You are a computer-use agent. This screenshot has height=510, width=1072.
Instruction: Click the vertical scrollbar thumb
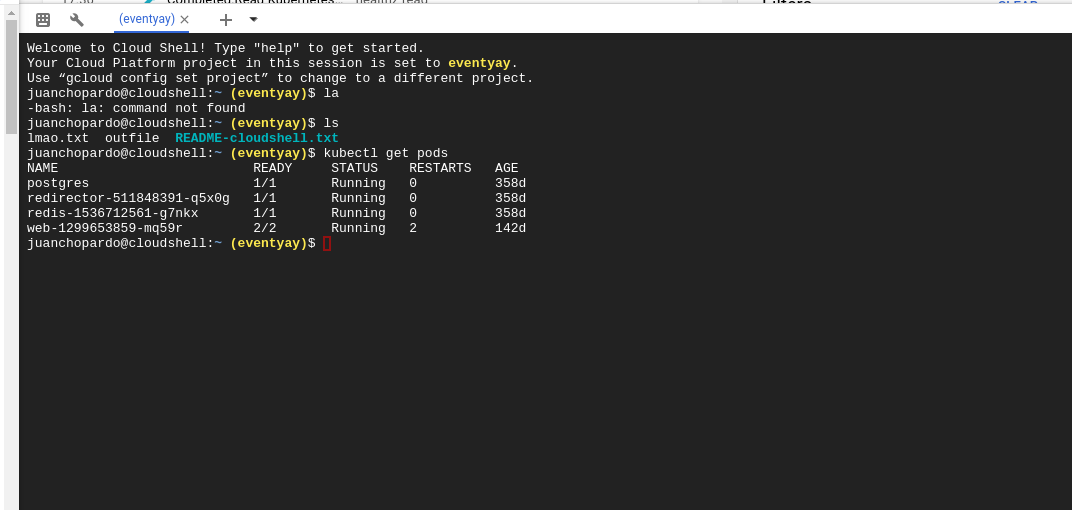point(11,77)
